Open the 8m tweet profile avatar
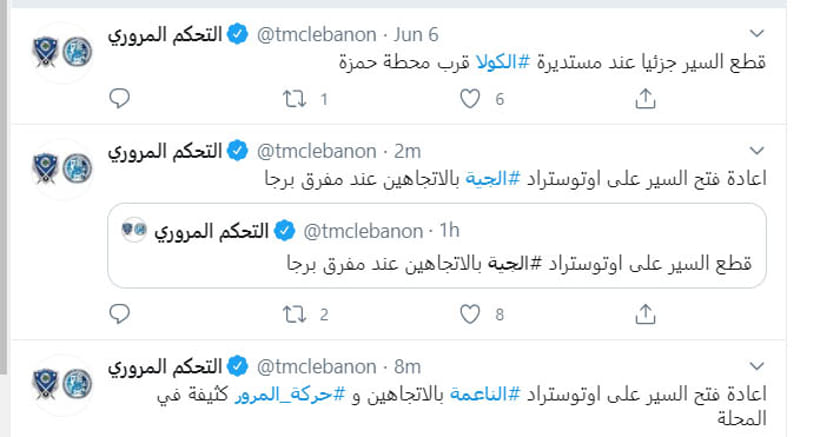820x437 pixels. [x=62, y=384]
